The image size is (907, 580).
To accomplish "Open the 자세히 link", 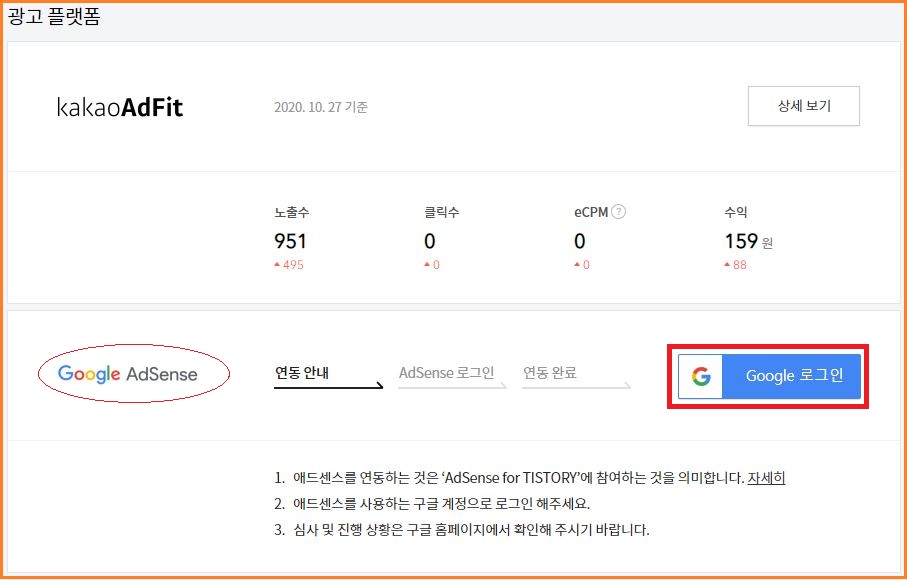I will click(766, 478).
